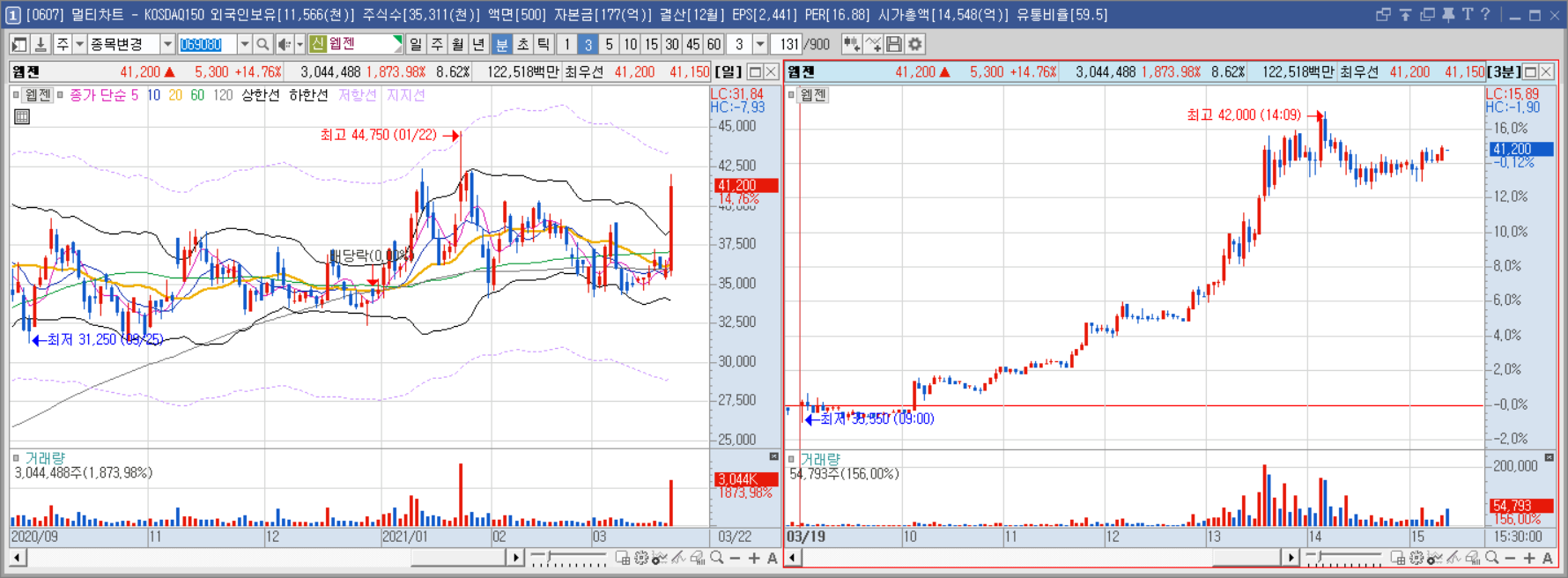The height and width of the screenshot is (578, 1568).
Task: Click the speaker icon in the toolbar
Action: [x=284, y=44]
